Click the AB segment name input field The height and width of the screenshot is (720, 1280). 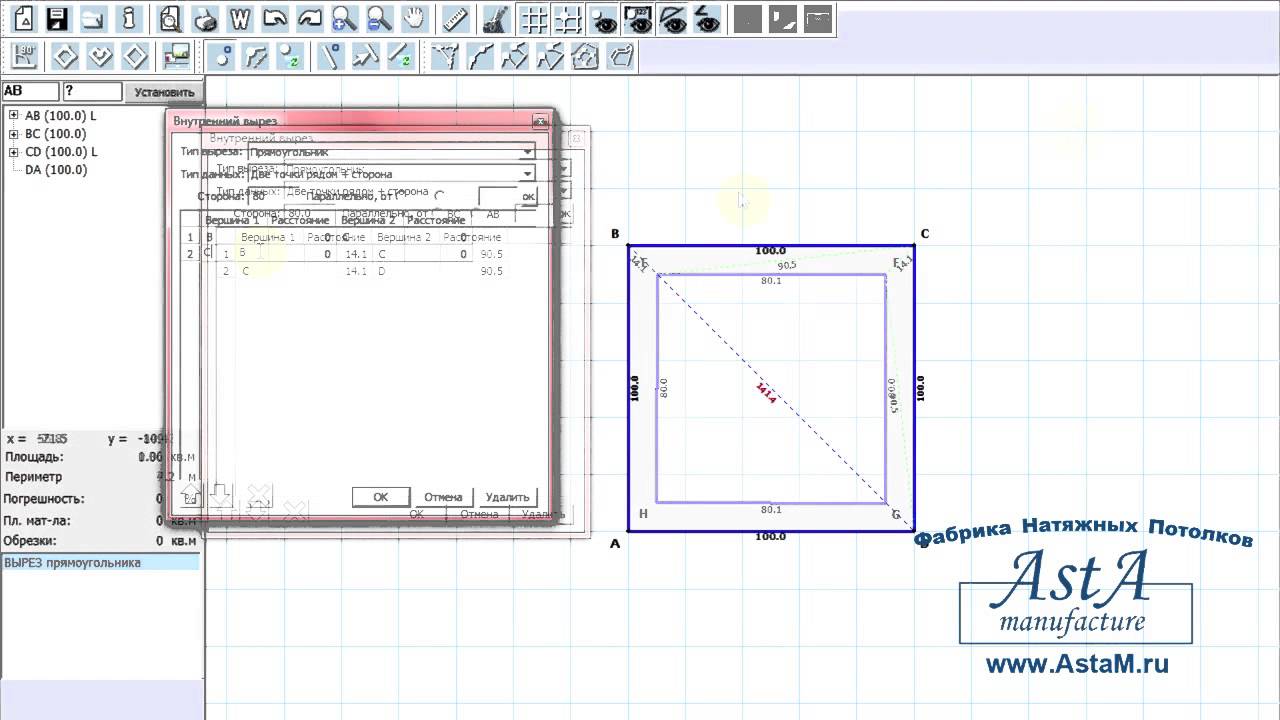pos(30,91)
